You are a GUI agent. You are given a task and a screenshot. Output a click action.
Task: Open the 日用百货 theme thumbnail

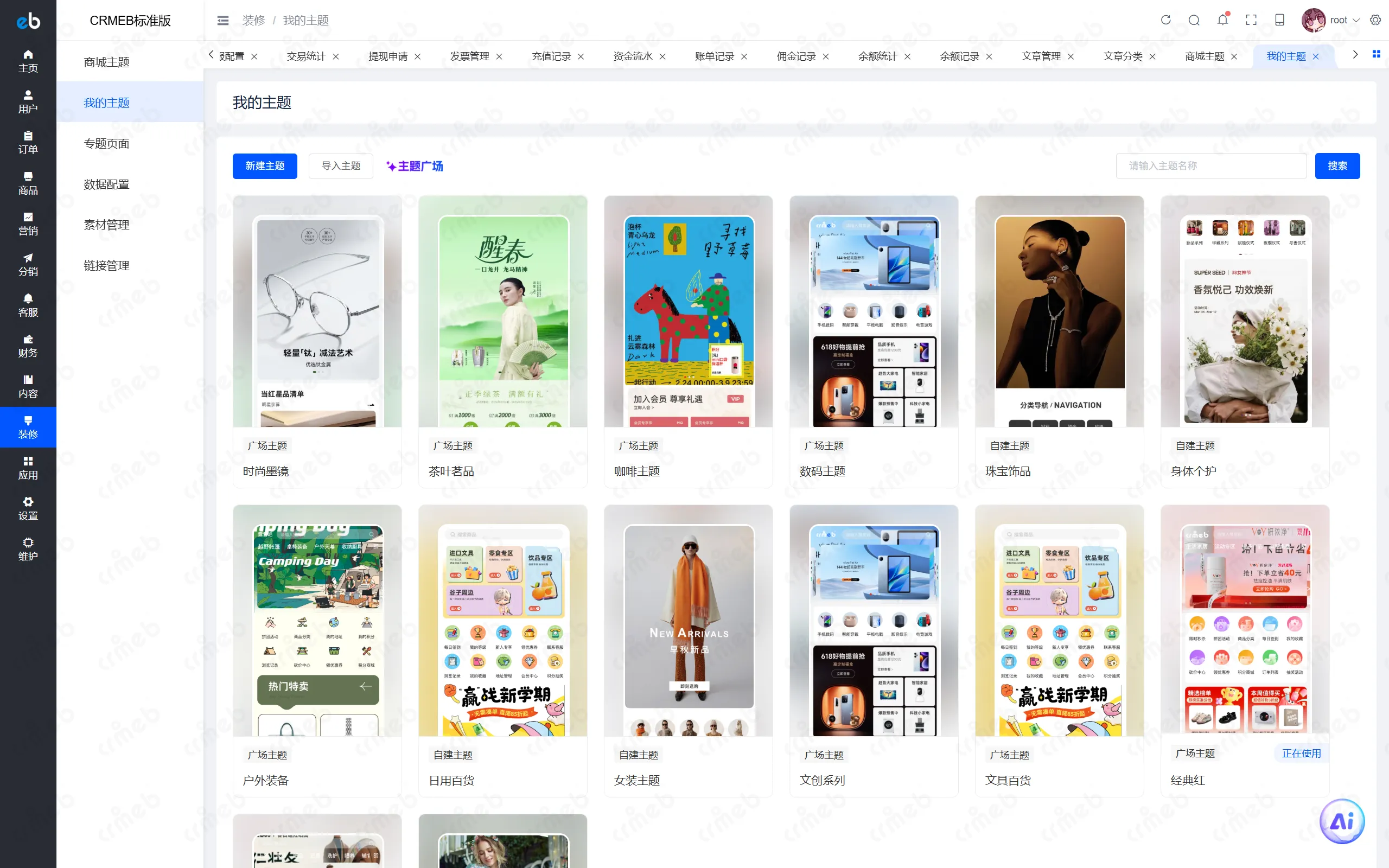(x=503, y=621)
